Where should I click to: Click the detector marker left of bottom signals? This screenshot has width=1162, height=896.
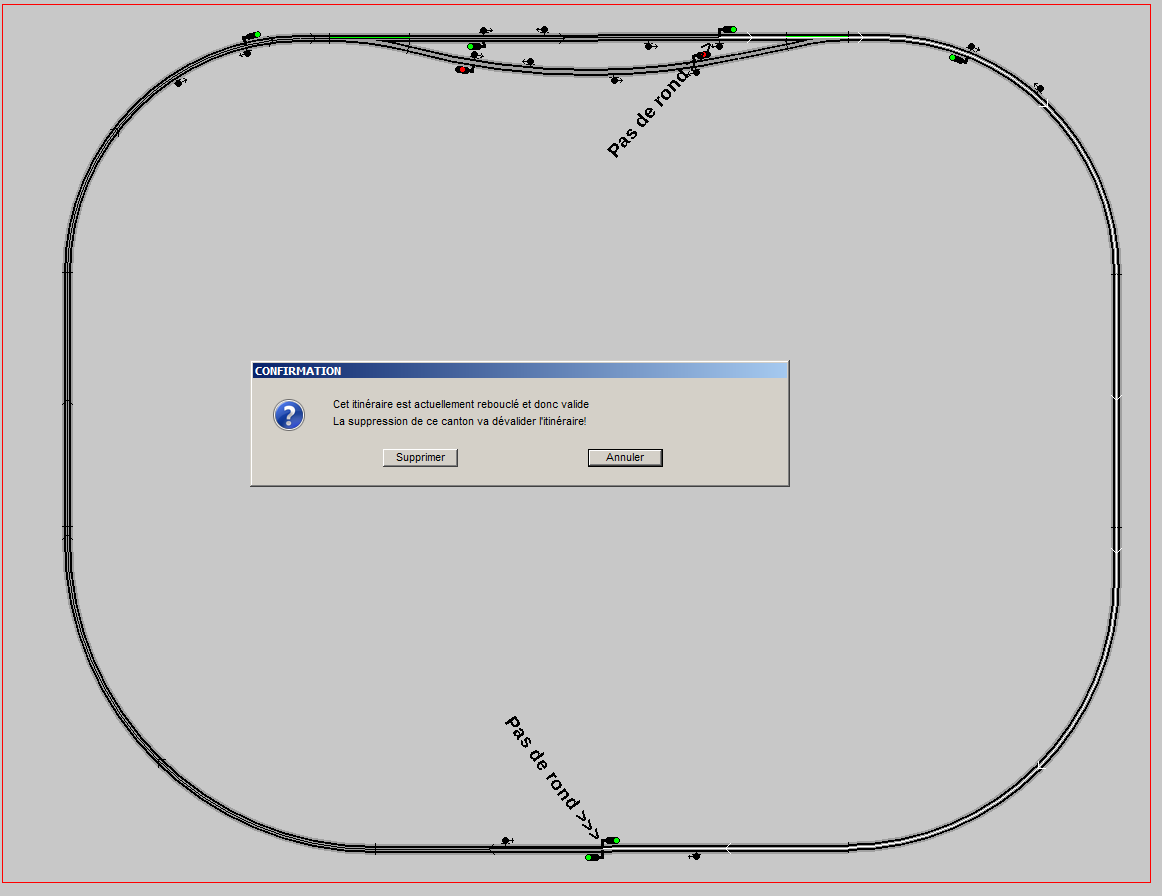pos(507,841)
